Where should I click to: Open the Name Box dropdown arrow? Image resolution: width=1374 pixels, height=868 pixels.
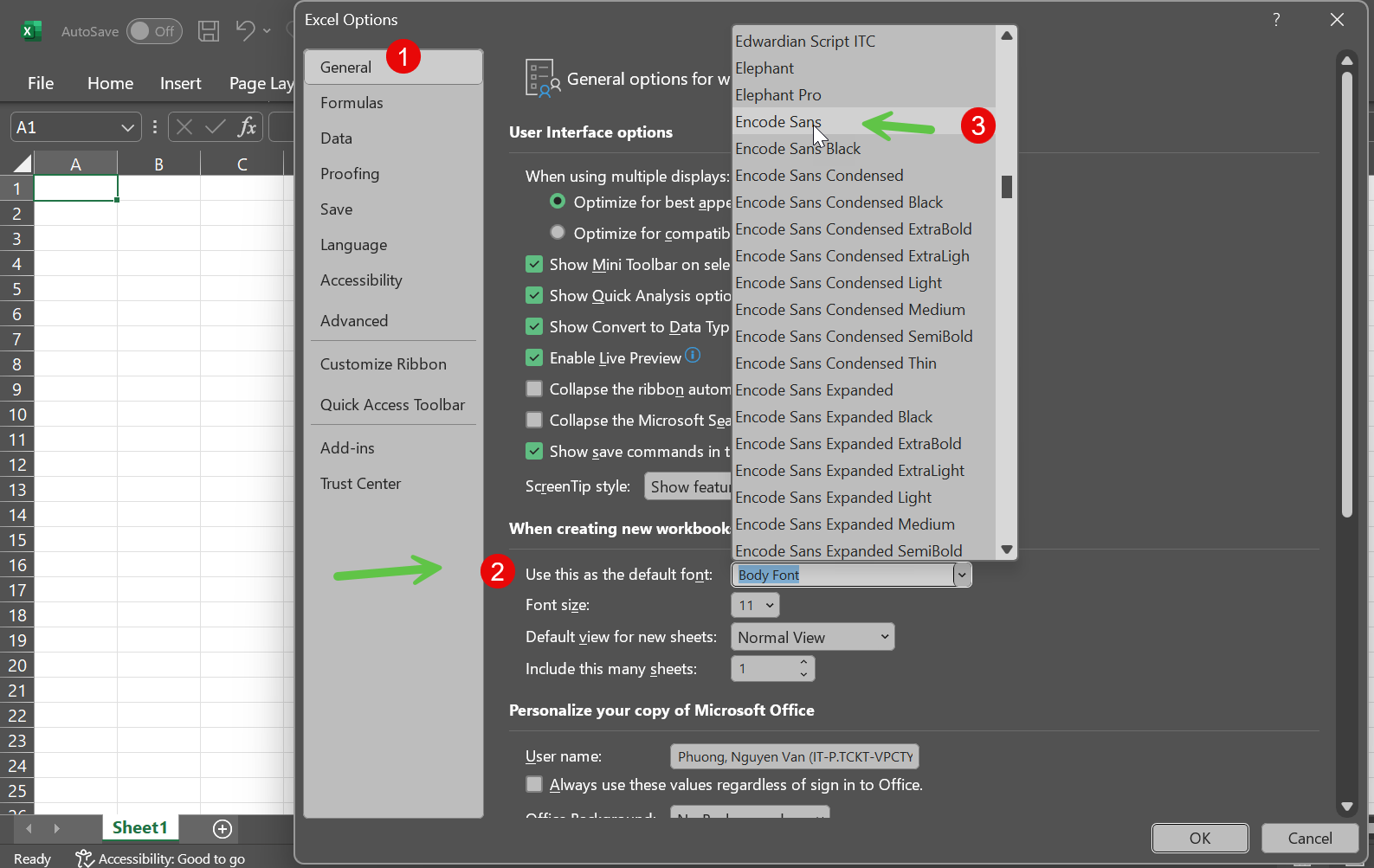click(x=128, y=128)
